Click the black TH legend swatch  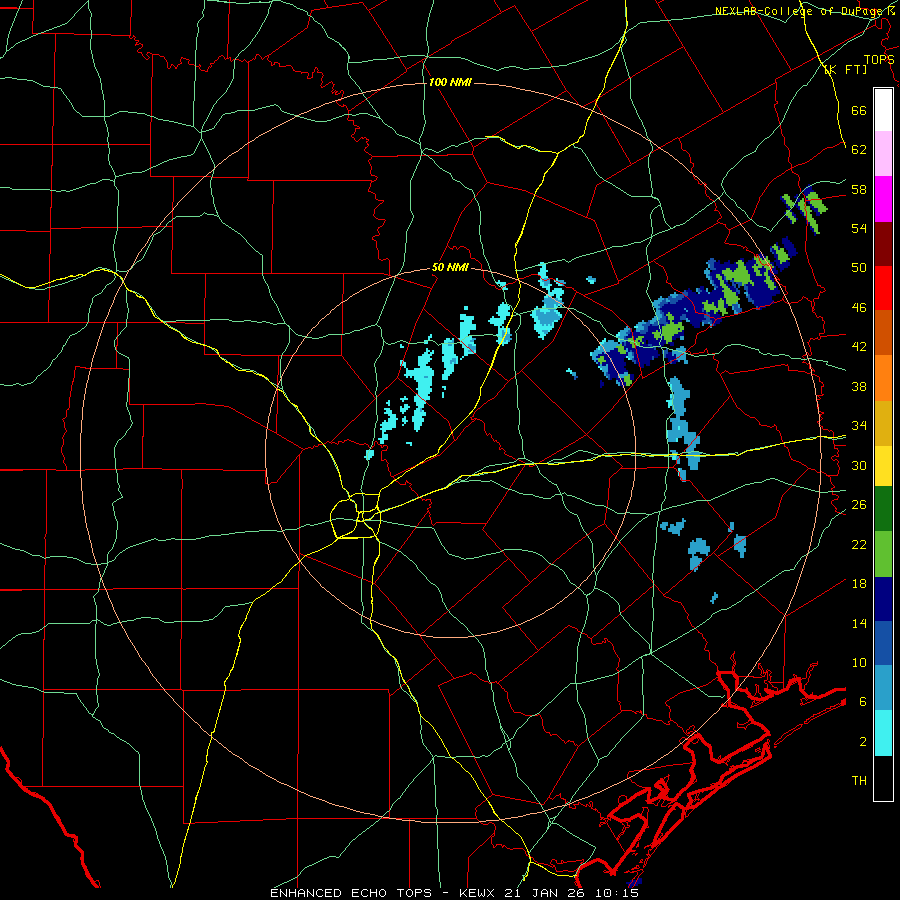click(883, 778)
